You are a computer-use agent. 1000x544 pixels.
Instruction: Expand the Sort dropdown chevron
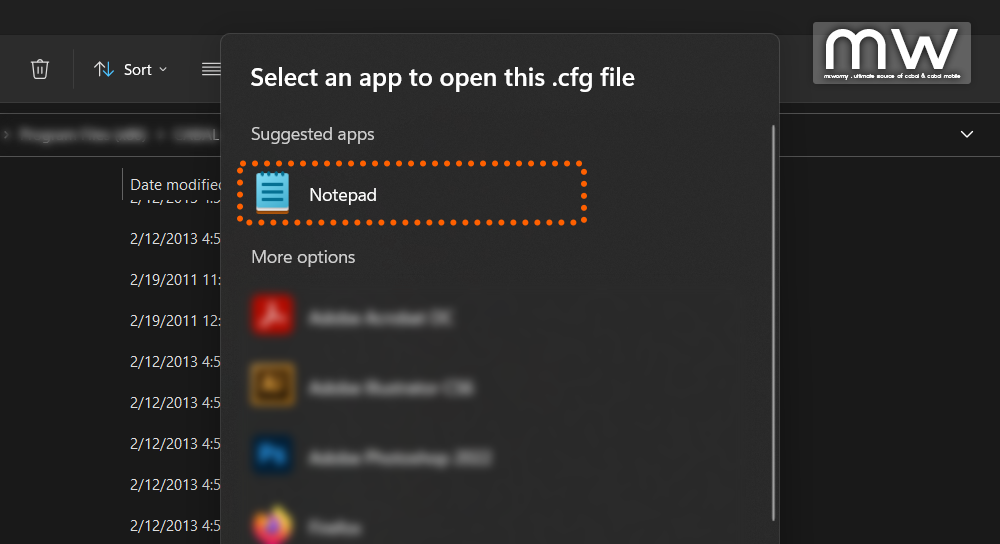click(163, 69)
